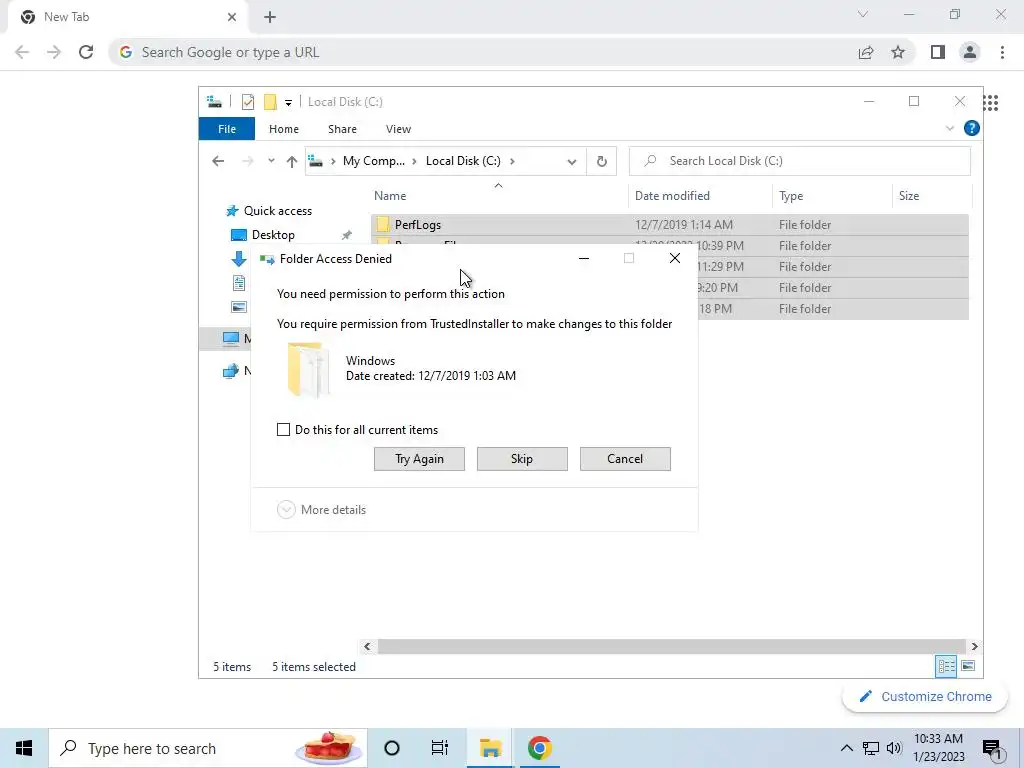The height and width of the screenshot is (768, 1024).
Task: Expand More details in the dialog
Action: [x=321, y=509]
